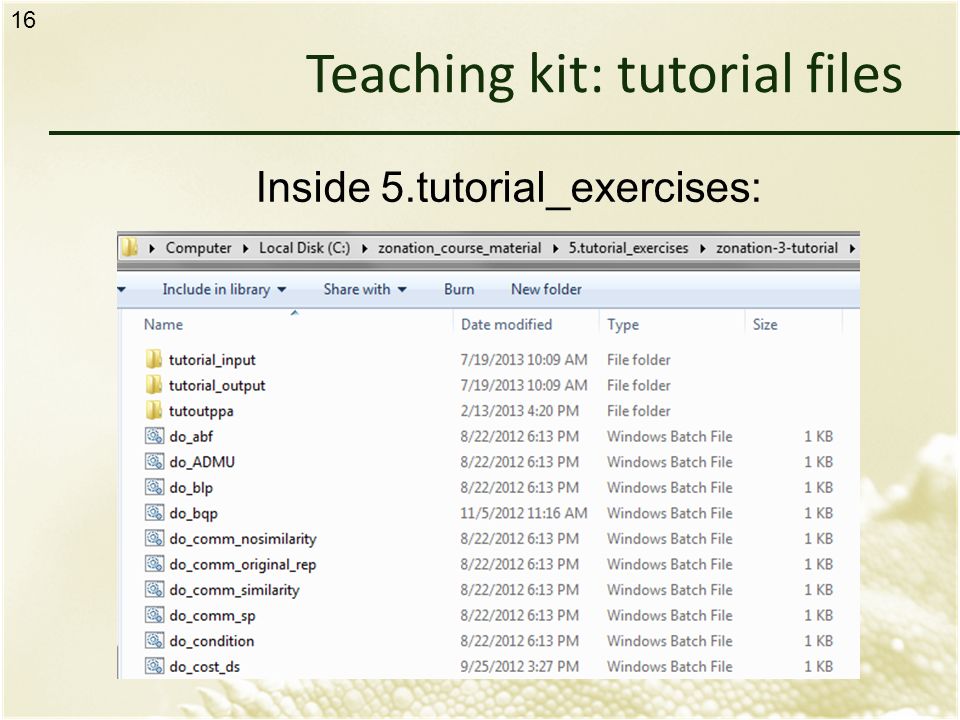This screenshot has width=960, height=720.
Task: Click the do_comm_similarity batch file icon
Action: [x=154, y=590]
